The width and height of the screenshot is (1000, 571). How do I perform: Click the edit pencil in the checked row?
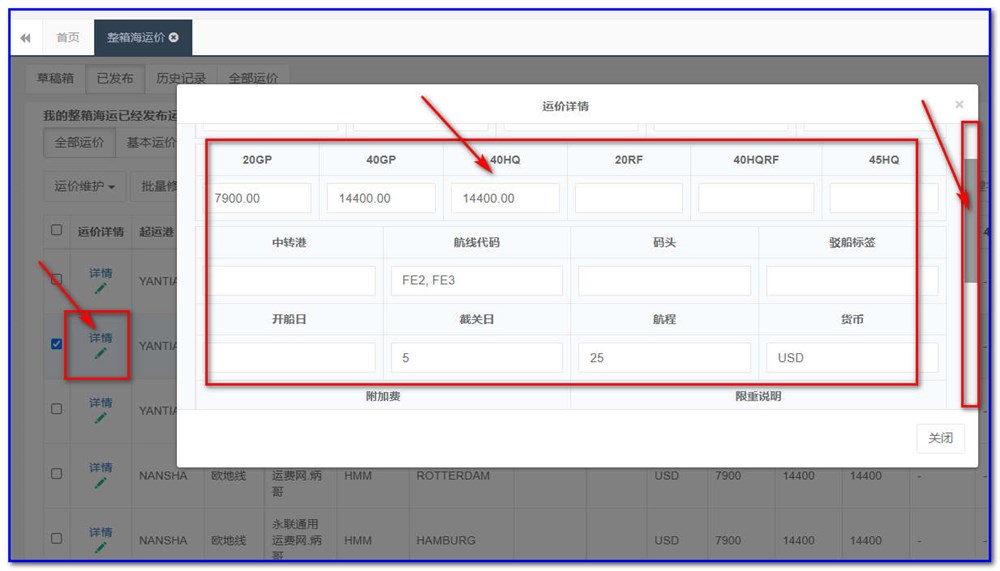(100, 354)
